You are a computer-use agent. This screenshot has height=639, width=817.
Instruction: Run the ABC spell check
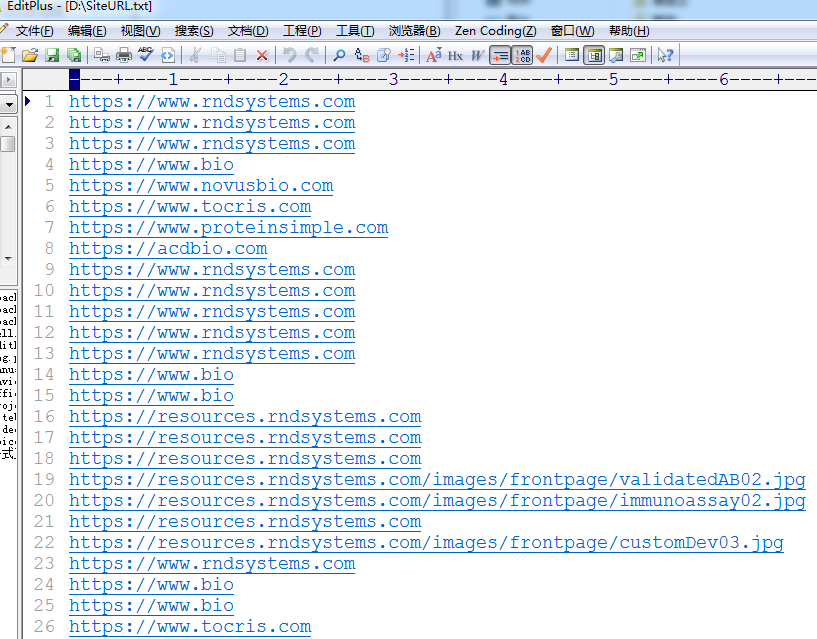(x=145, y=54)
